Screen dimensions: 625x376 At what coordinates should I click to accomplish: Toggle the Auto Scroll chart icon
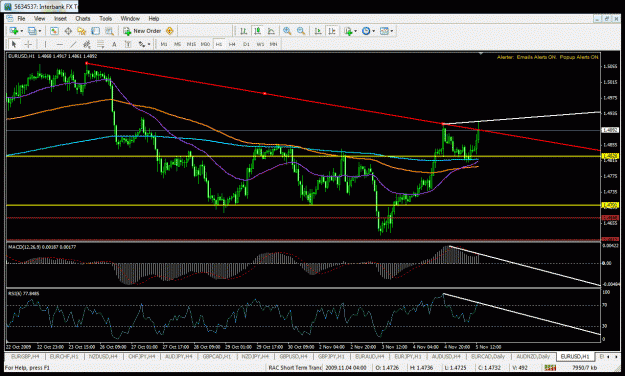pyautogui.click(x=318, y=31)
